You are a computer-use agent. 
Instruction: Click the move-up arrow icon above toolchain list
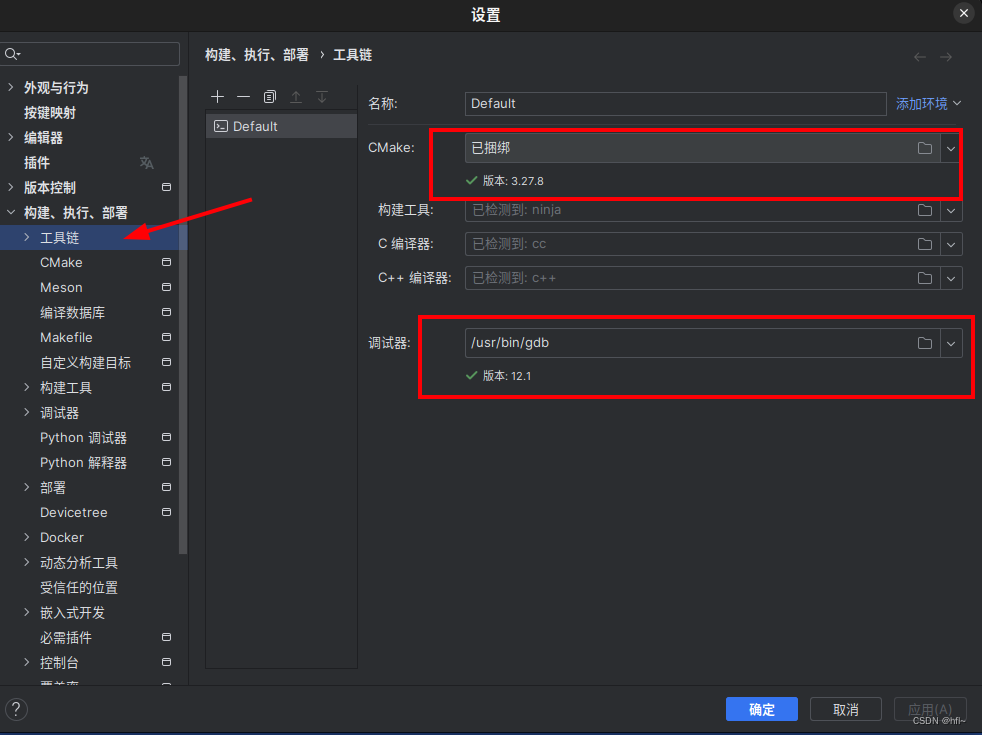click(x=296, y=96)
